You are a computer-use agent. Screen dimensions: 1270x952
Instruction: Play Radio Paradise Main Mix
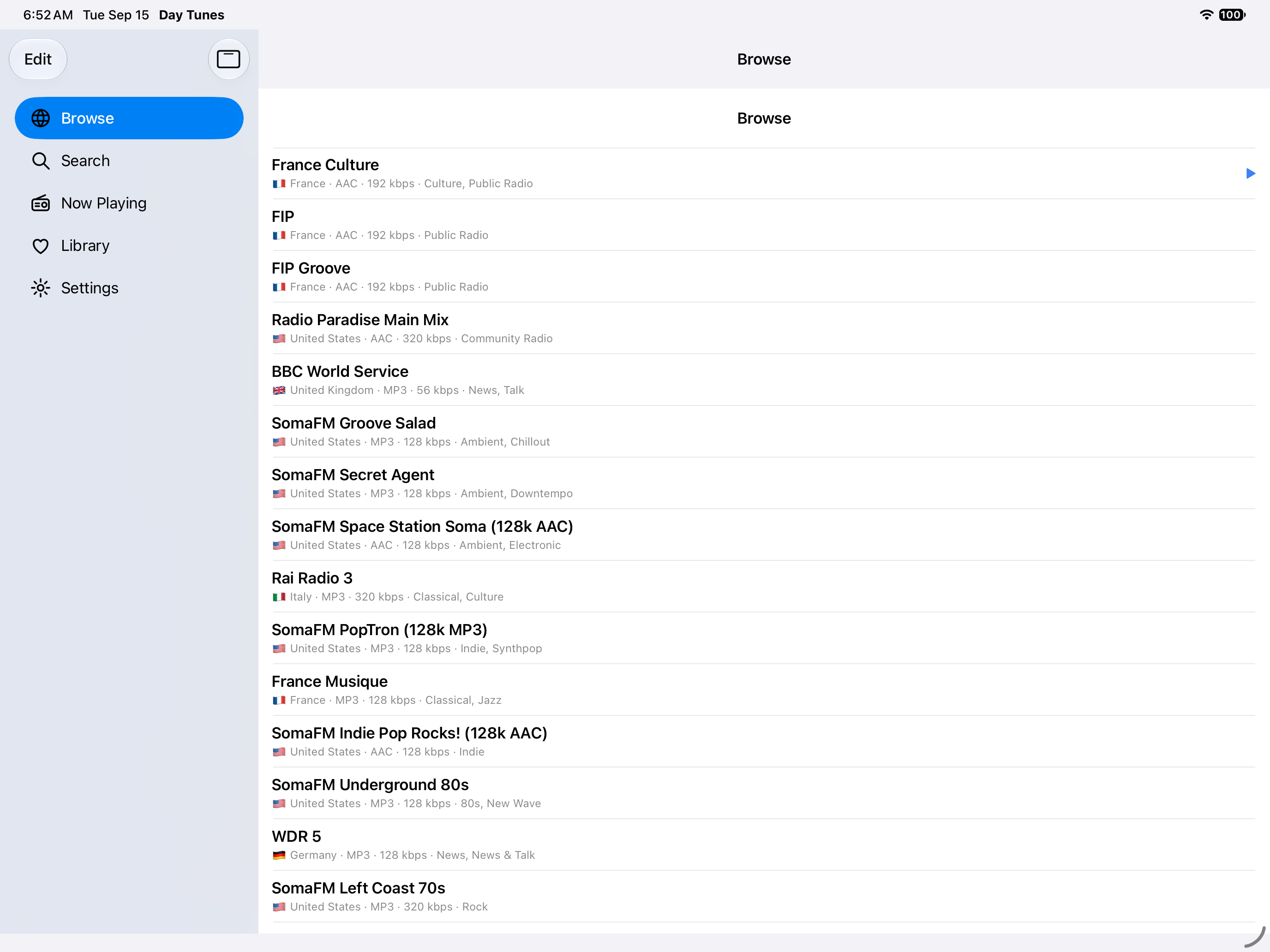point(764,328)
